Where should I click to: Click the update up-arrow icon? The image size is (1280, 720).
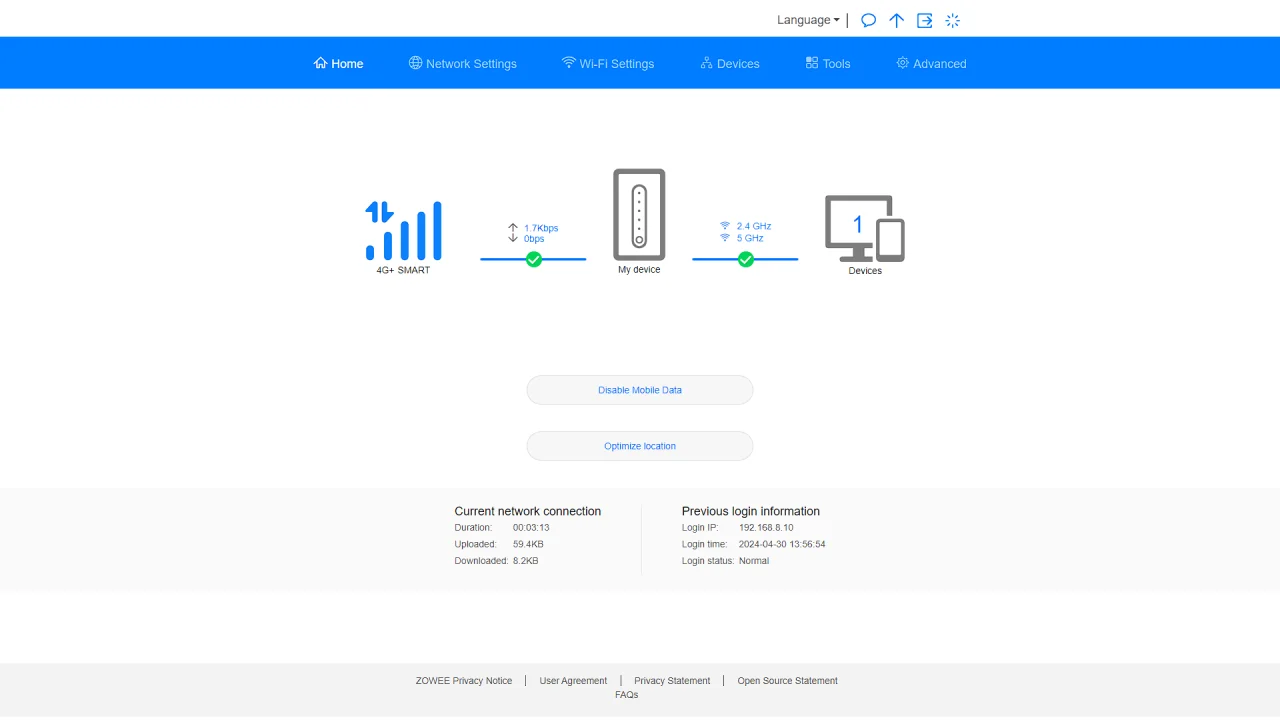tap(897, 20)
